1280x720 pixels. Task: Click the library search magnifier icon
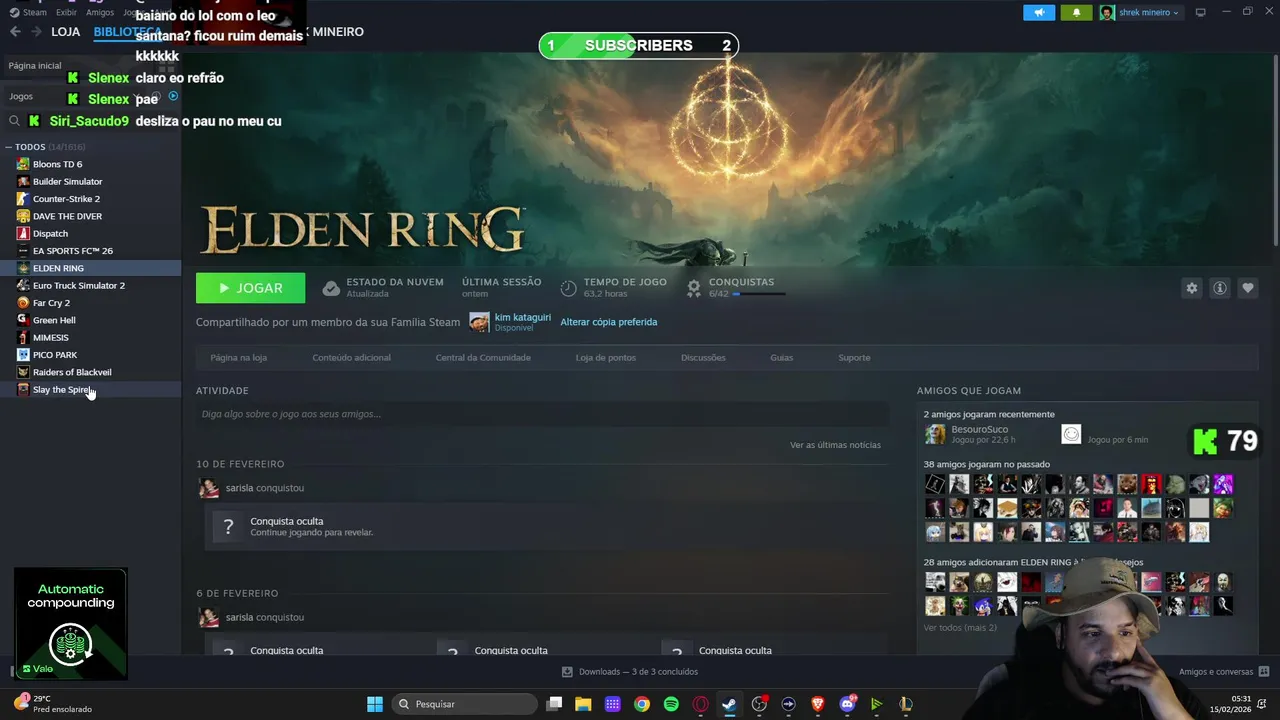14,121
